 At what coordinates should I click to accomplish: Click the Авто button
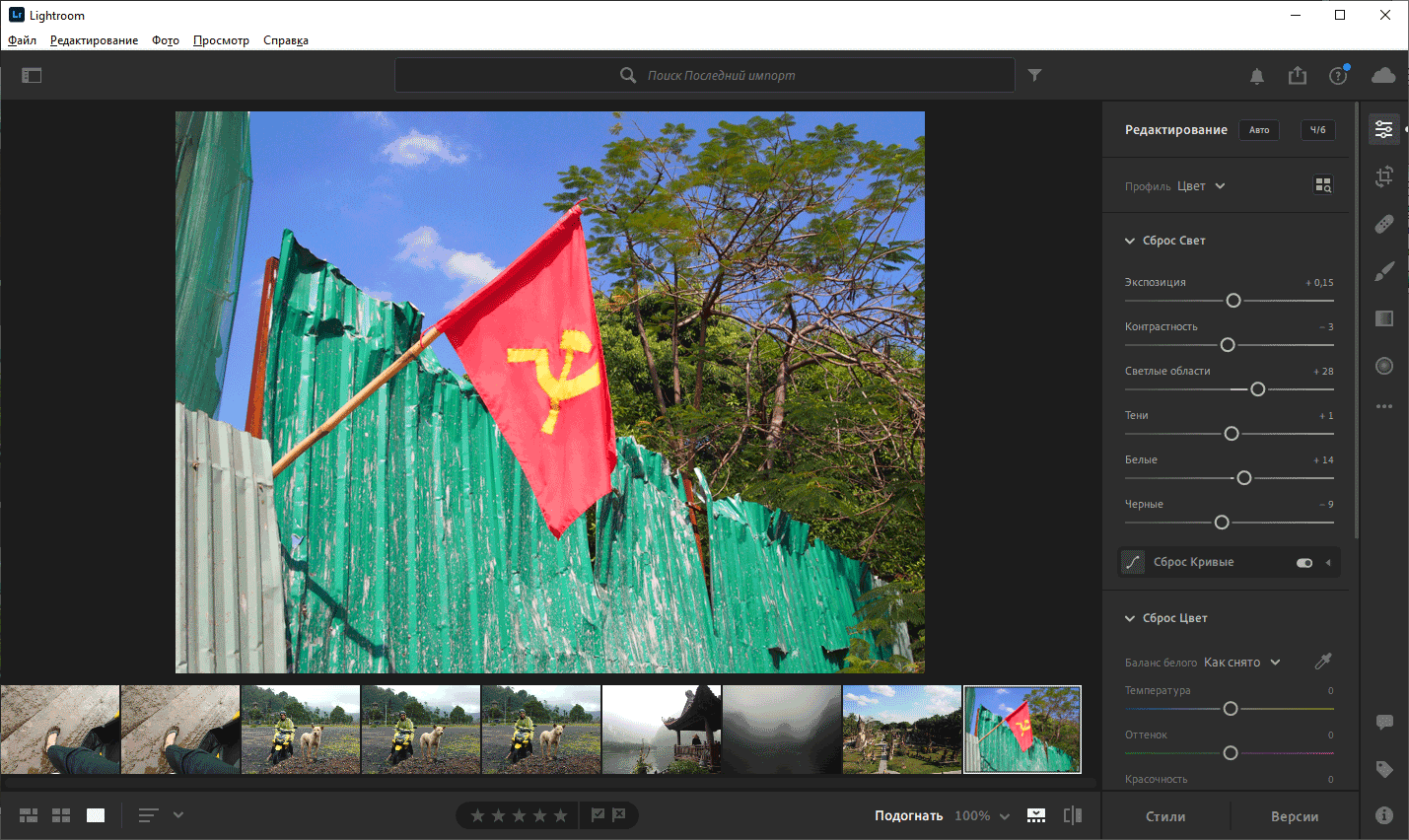(1259, 130)
